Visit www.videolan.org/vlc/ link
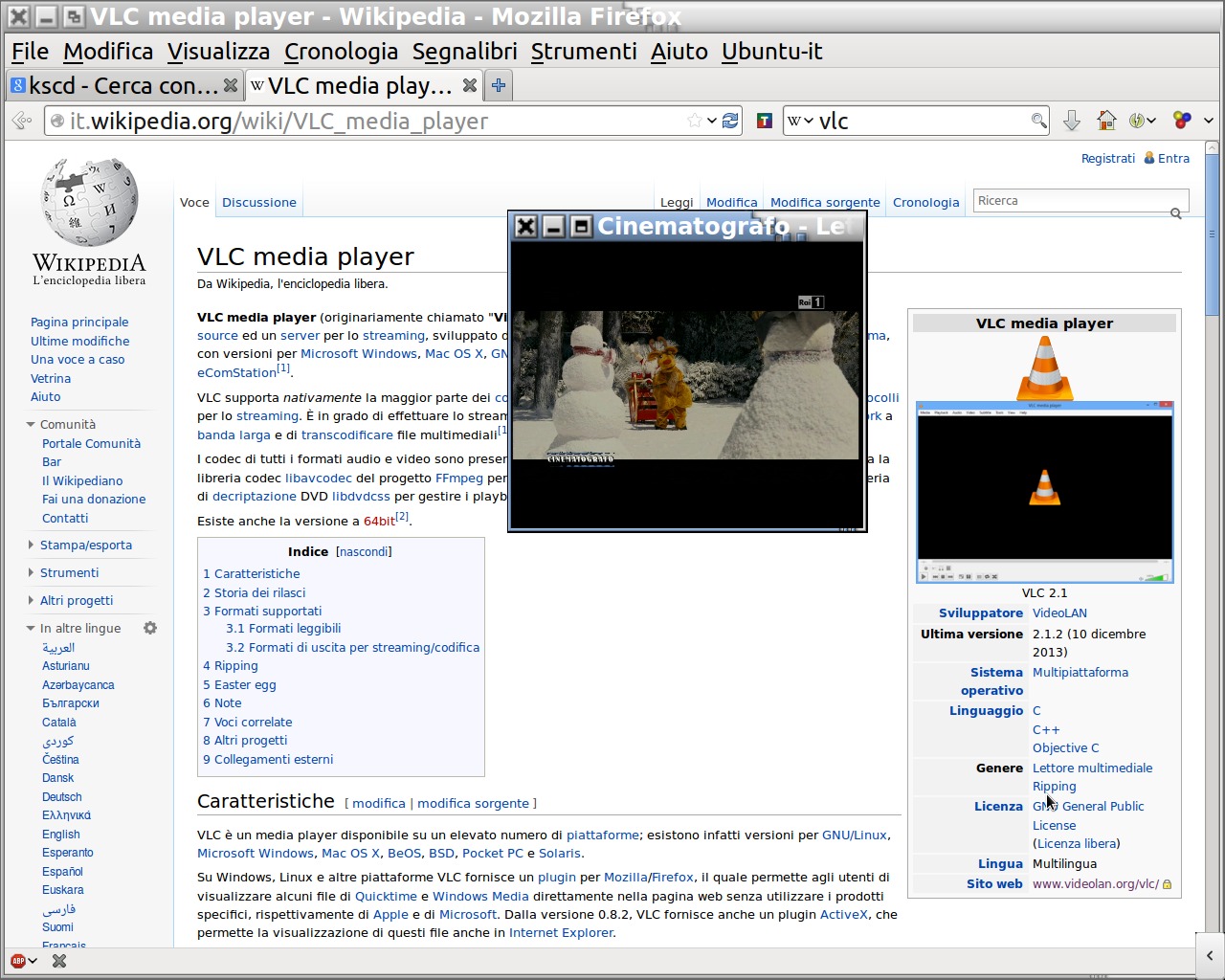Screen dimensions: 1225x980 coord(1096,884)
